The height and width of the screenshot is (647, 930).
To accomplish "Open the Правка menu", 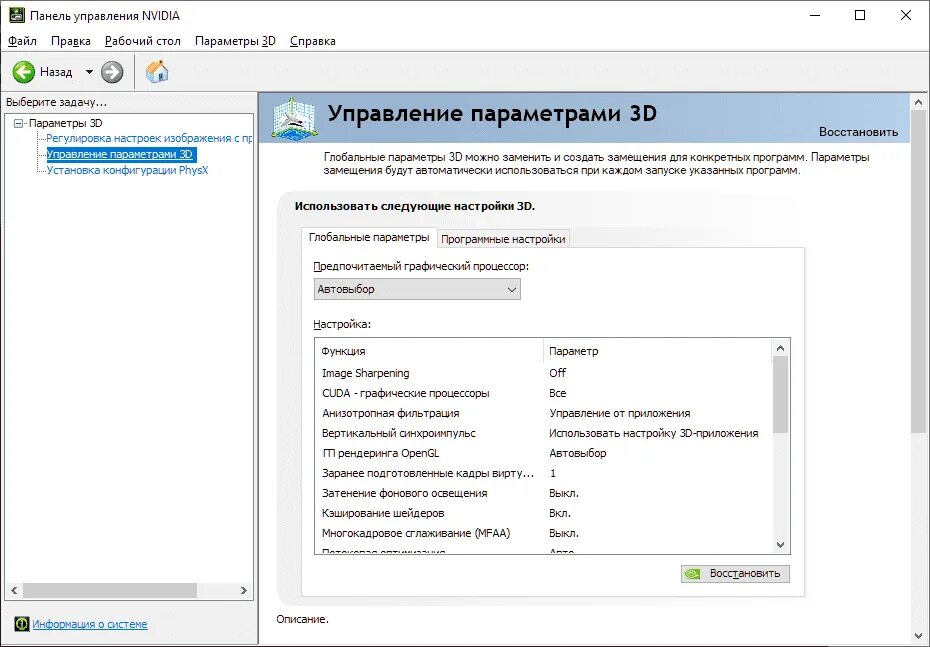I will tap(71, 41).
